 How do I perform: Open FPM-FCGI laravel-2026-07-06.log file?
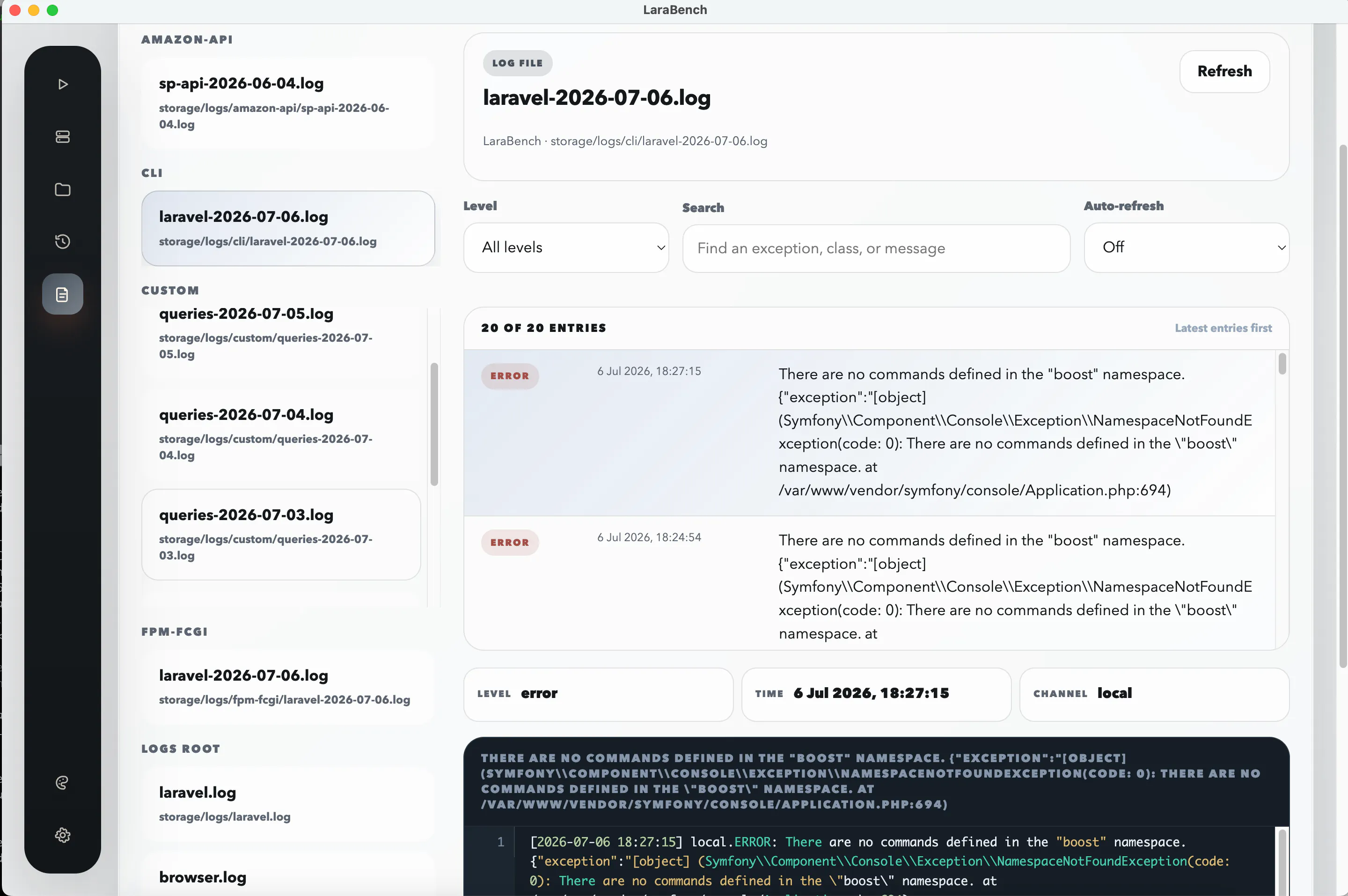[287, 687]
